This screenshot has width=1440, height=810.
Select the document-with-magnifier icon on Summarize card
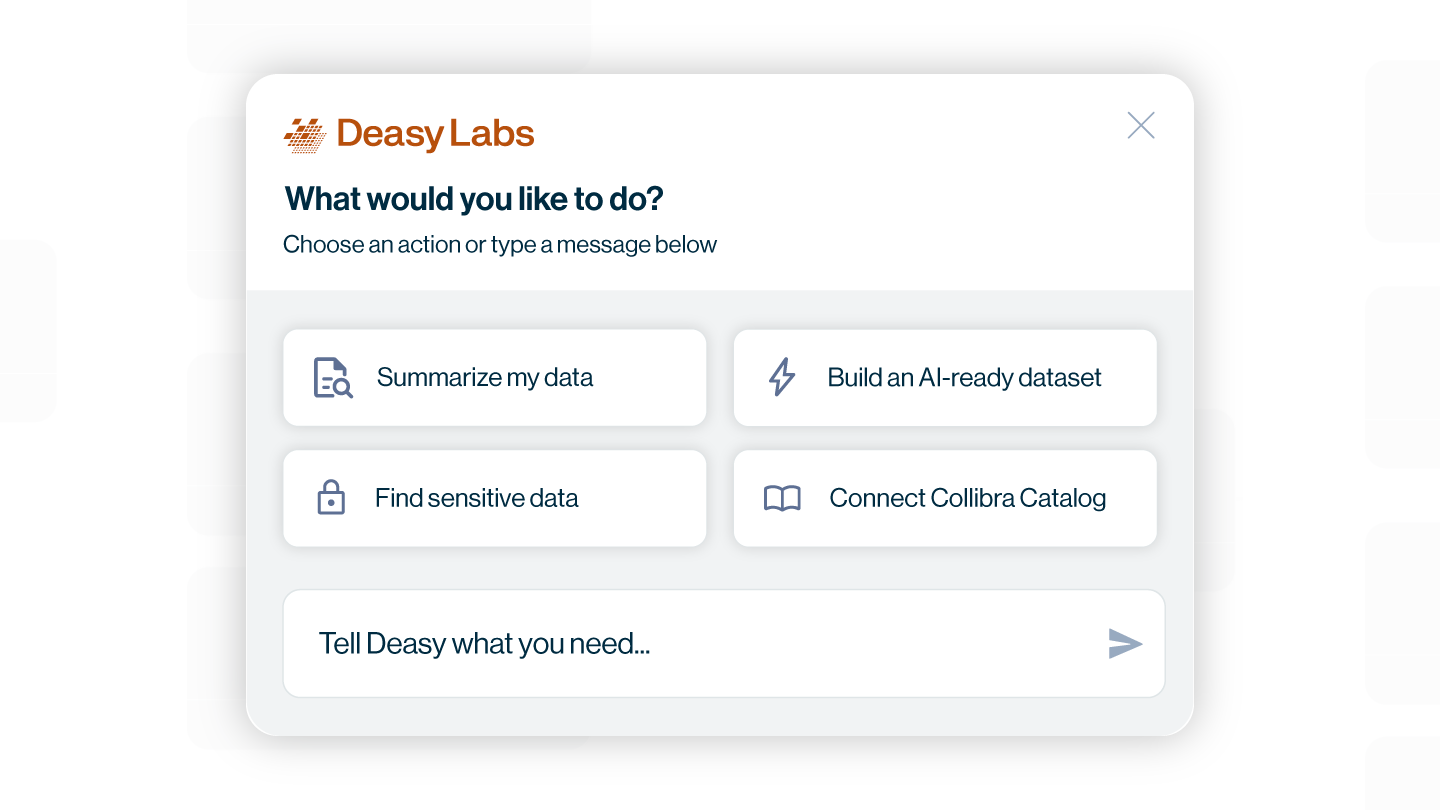(x=331, y=377)
